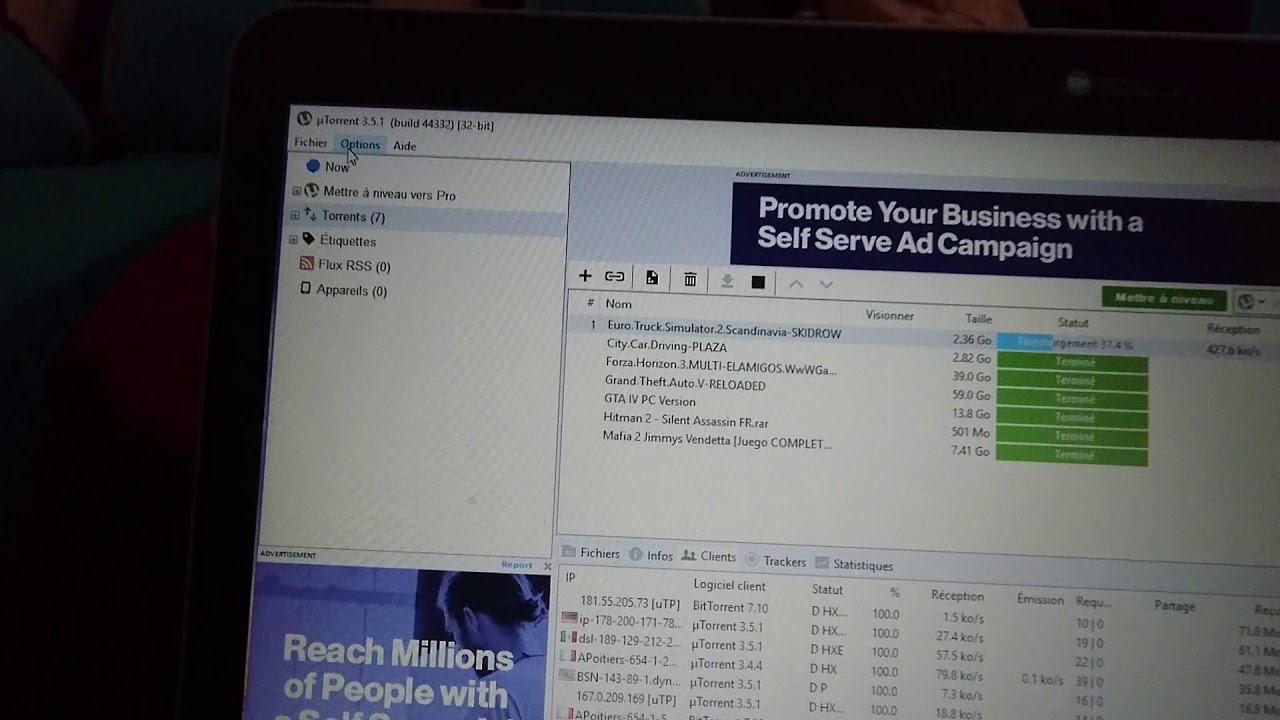
Task: Select the Forza.Horizon.3.MULTI-ELAMIGOS torrent
Action: tap(720, 368)
